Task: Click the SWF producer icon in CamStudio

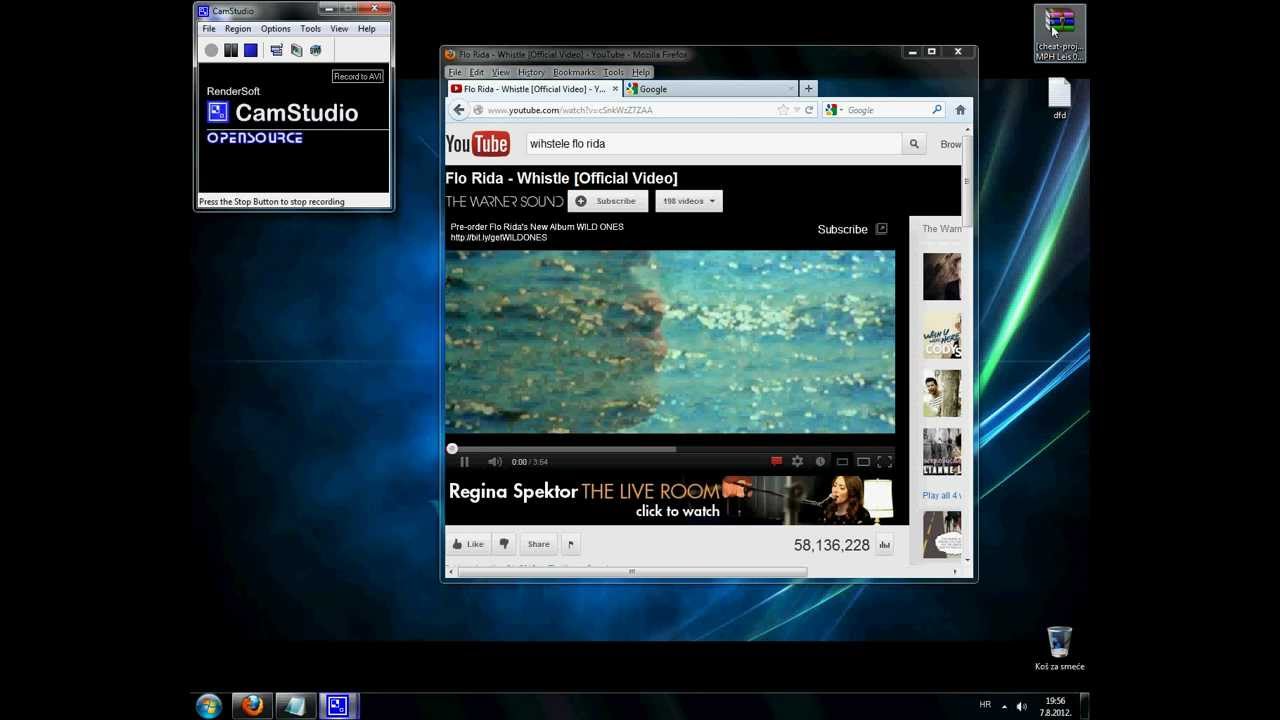Action: coord(316,50)
